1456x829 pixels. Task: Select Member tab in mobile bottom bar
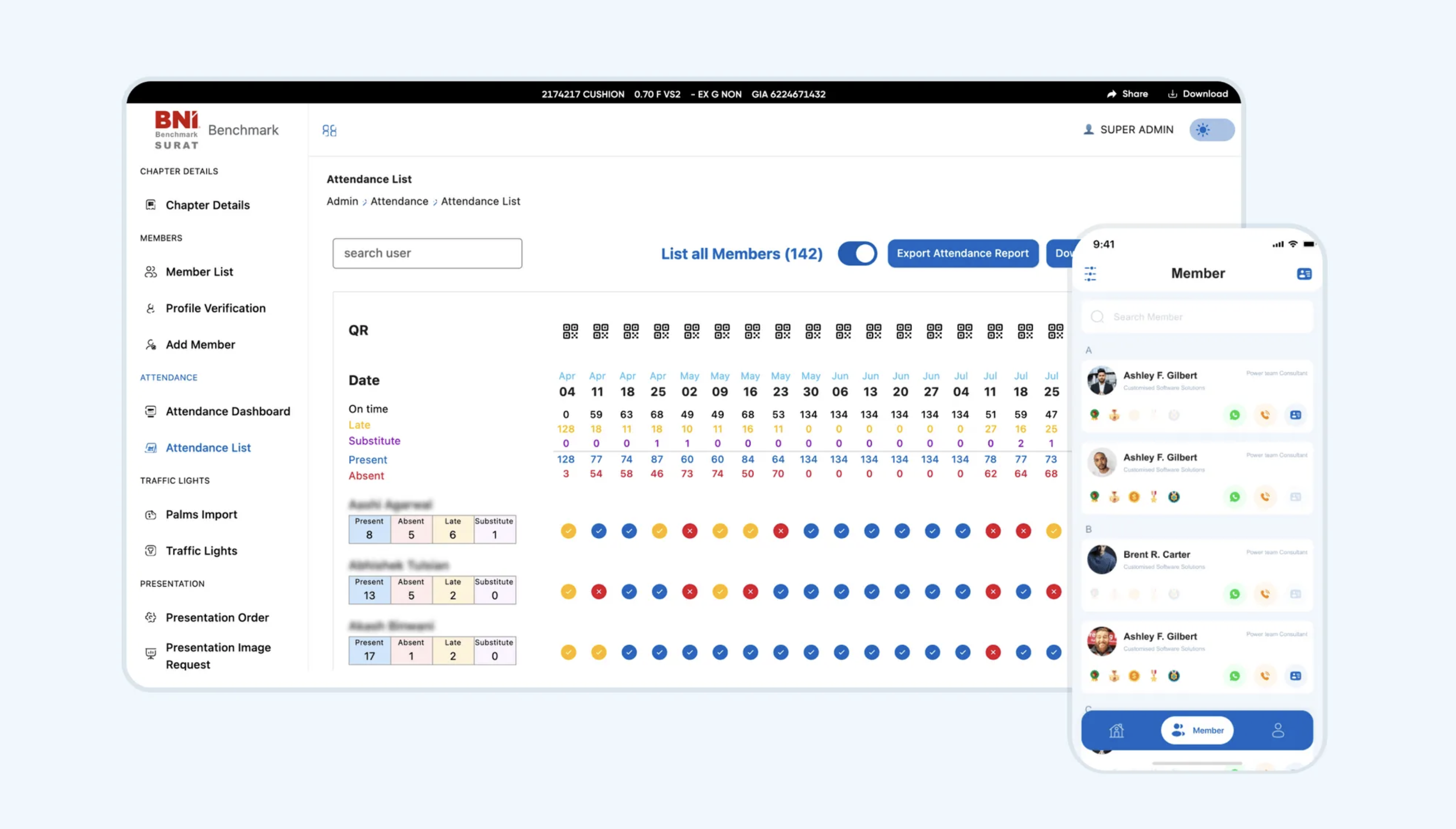click(1197, 730)
